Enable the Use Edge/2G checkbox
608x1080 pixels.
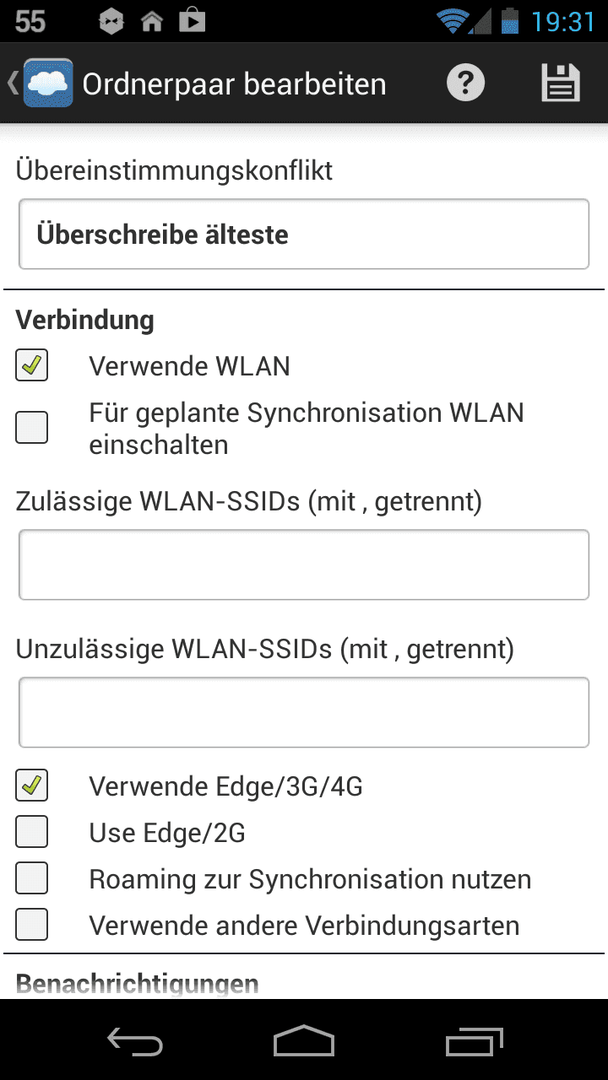(x=32, y=832)
